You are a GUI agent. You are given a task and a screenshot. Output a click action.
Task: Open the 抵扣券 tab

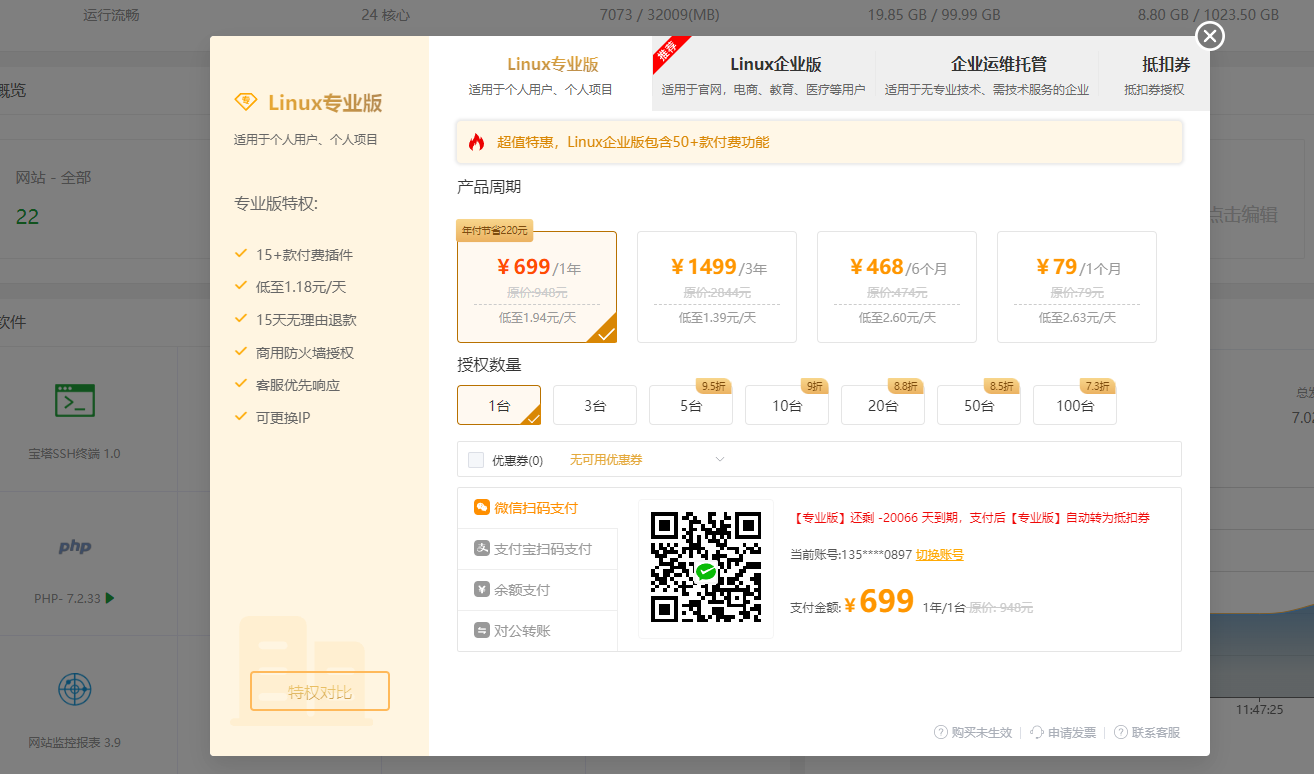pyautogui.click(x=1154, y=74)
